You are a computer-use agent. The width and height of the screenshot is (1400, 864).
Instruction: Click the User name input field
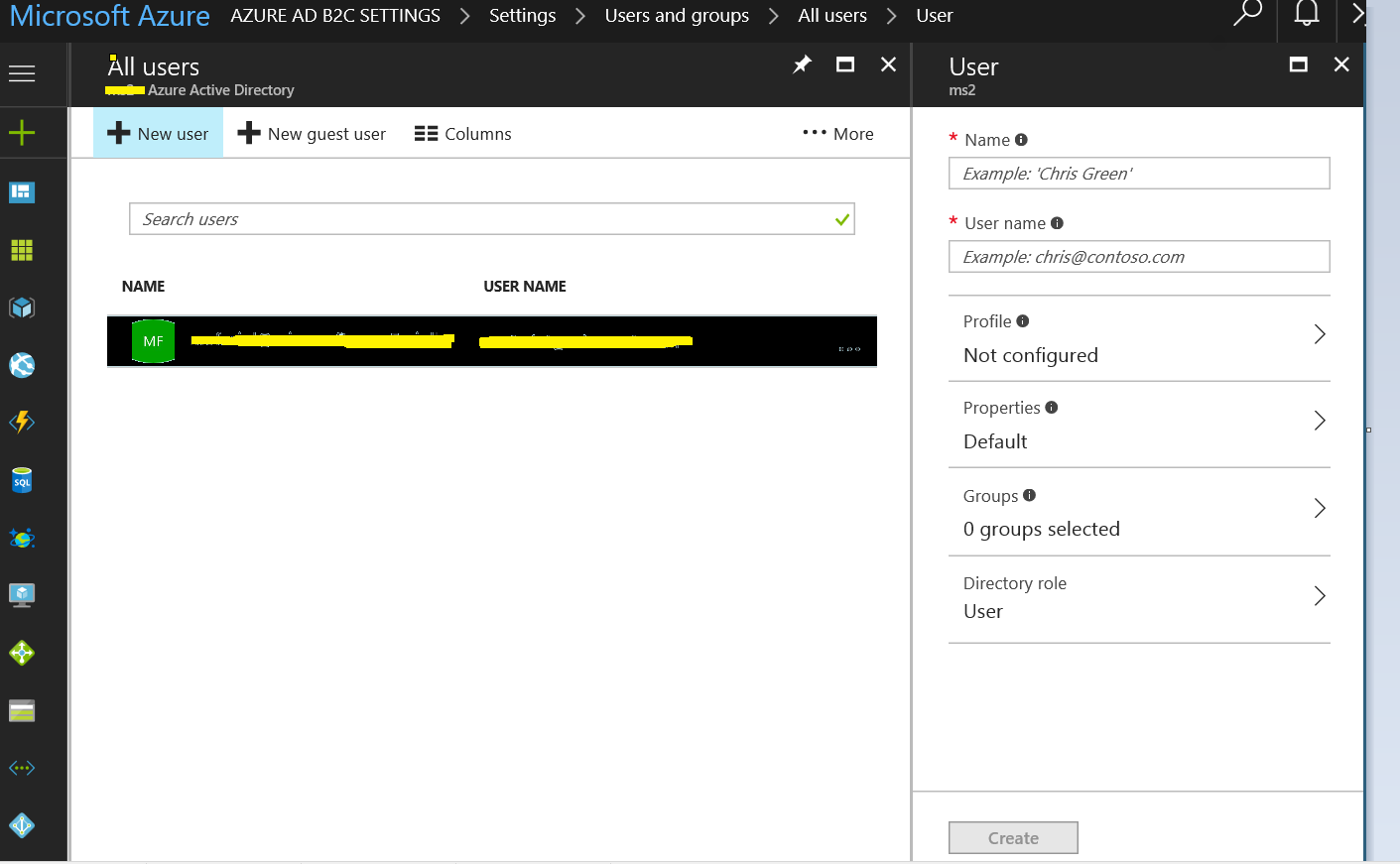click(x=1139, y=257)
